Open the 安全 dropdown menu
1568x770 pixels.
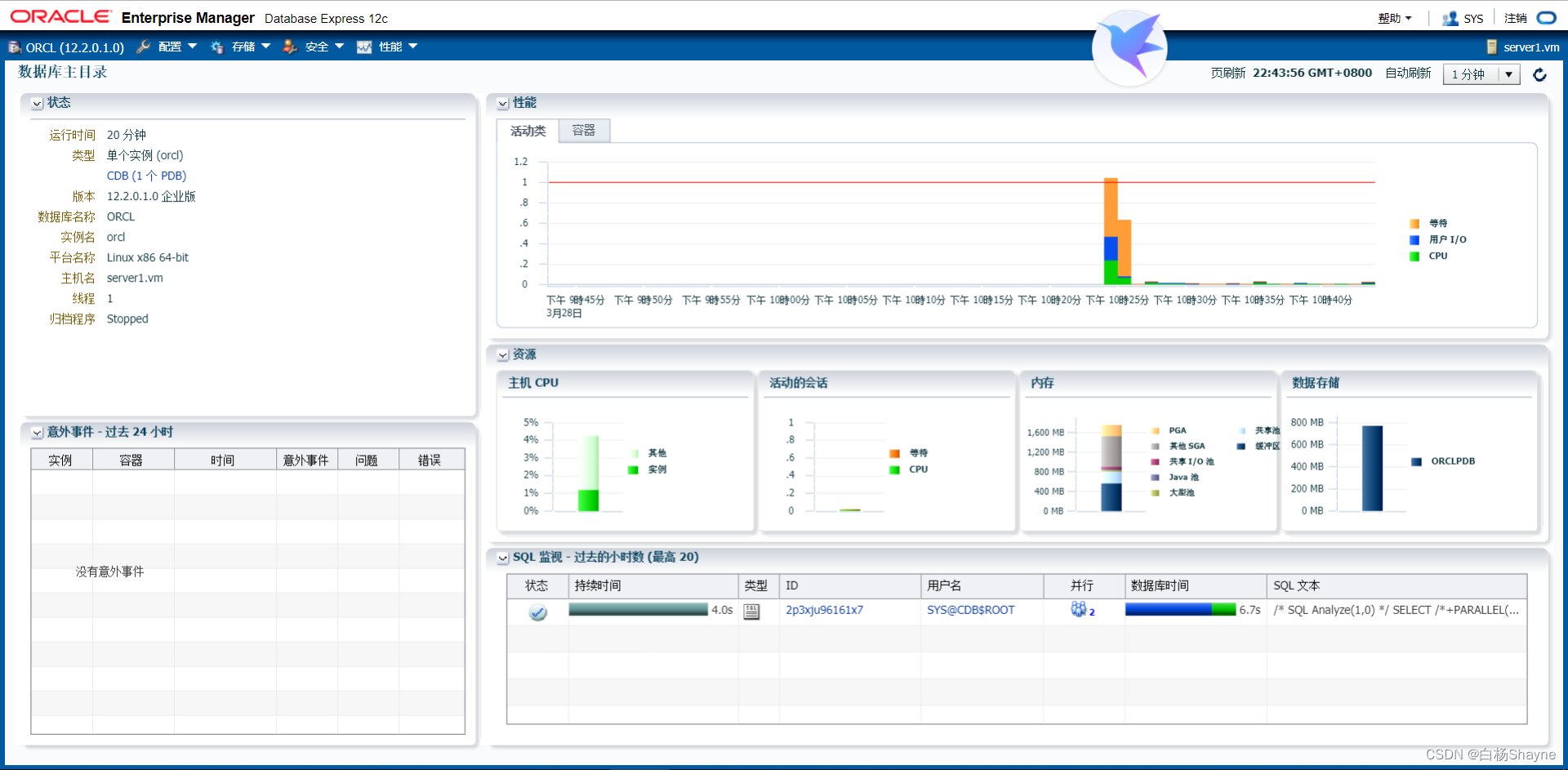324,47
